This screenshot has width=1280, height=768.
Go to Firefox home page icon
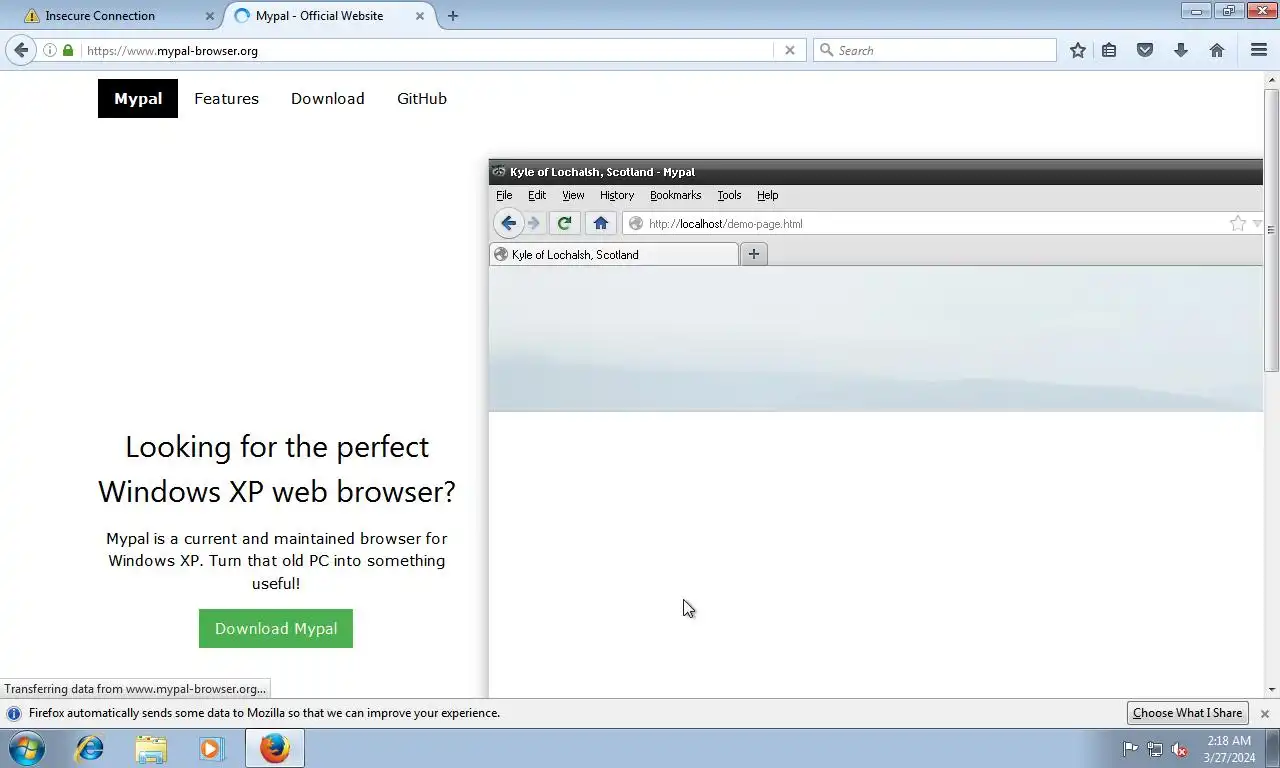(x=1217, y=50)
